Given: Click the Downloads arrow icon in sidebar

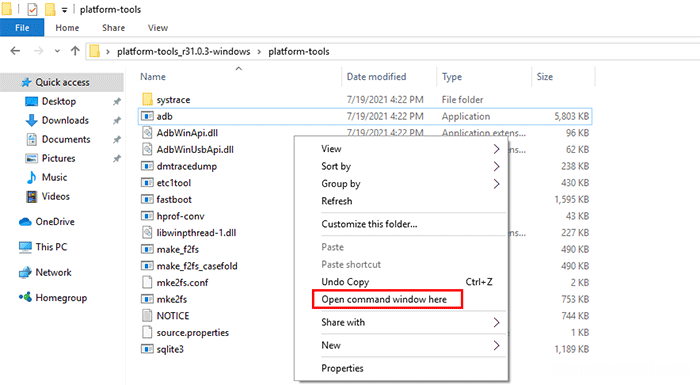Looking at the screenshot, I should tap(32, 120).
